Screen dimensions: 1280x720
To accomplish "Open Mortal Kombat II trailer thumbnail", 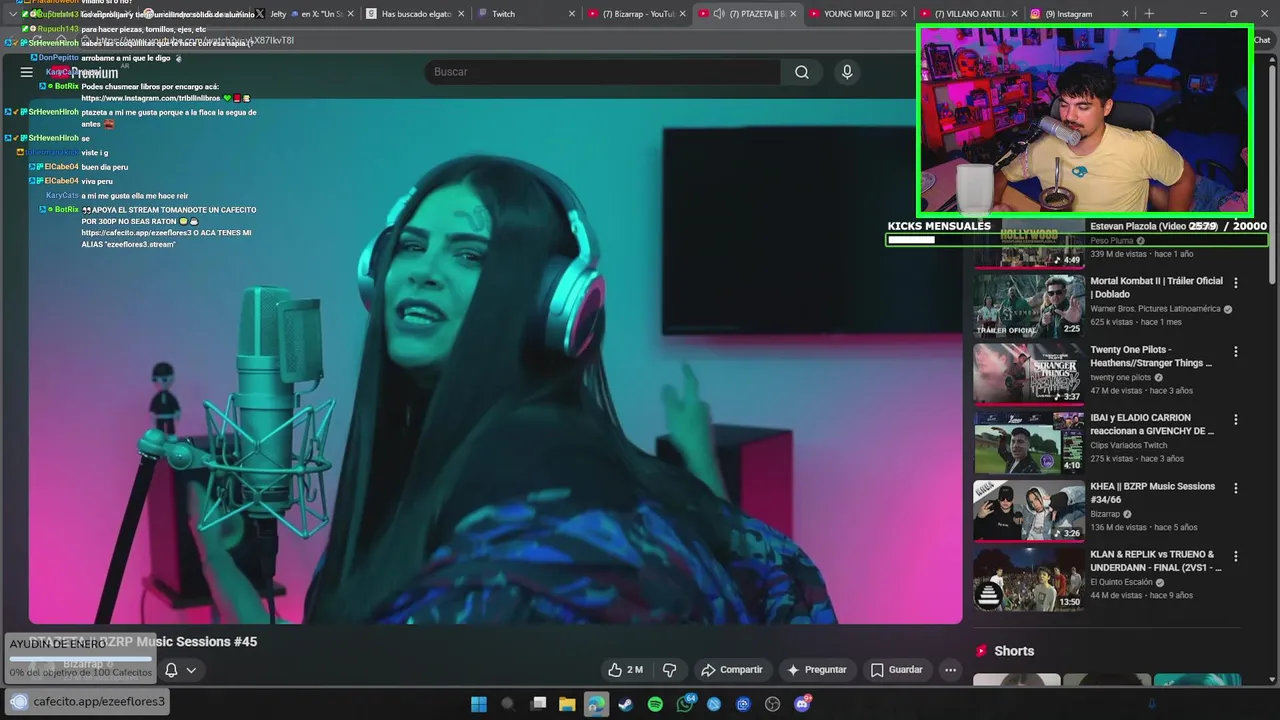I will [1029, 306].
